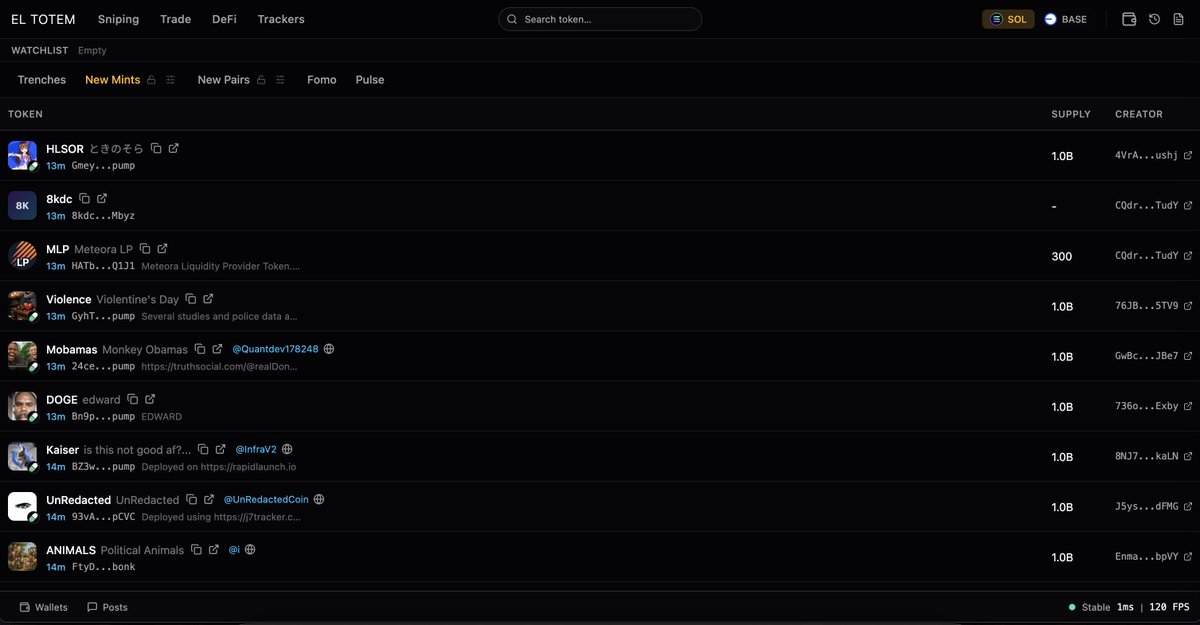Click the EL TOTEM logo
The height and width of the screenshot is (625, 1200).
42,19
